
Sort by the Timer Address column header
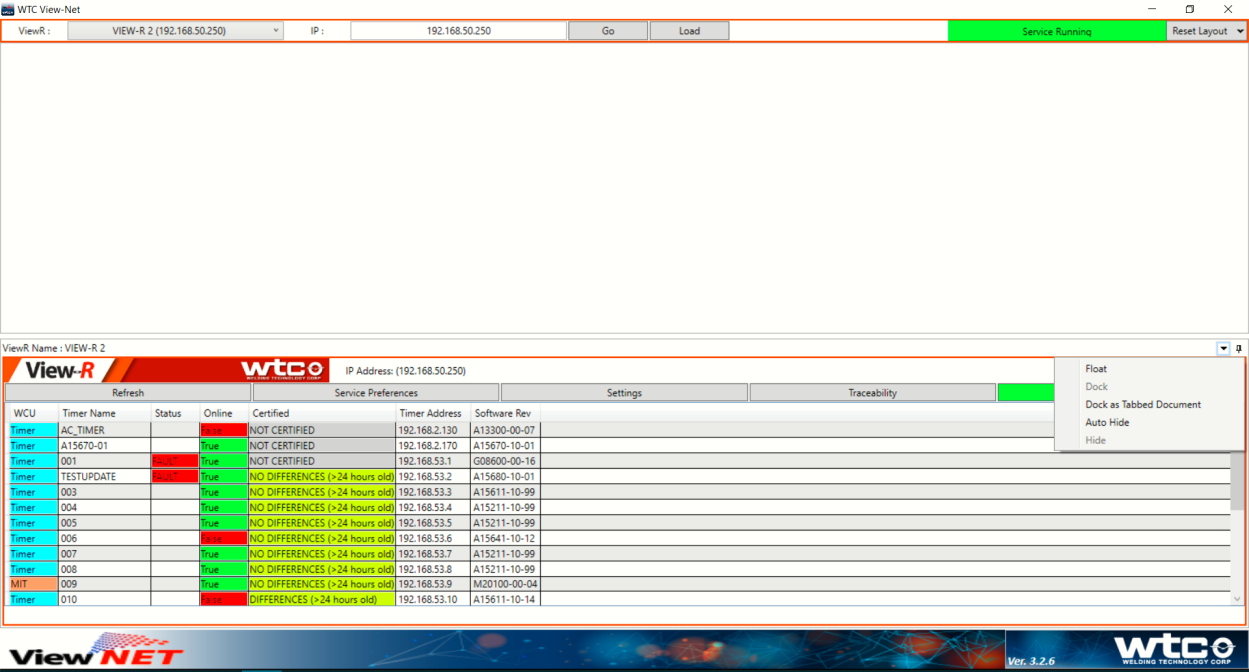(431, 413)
